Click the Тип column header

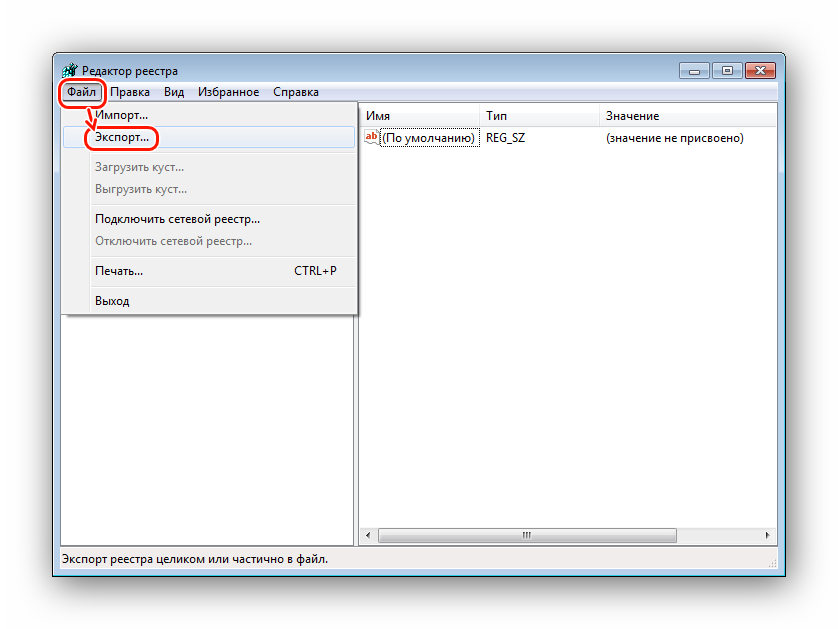click(538, 116)
